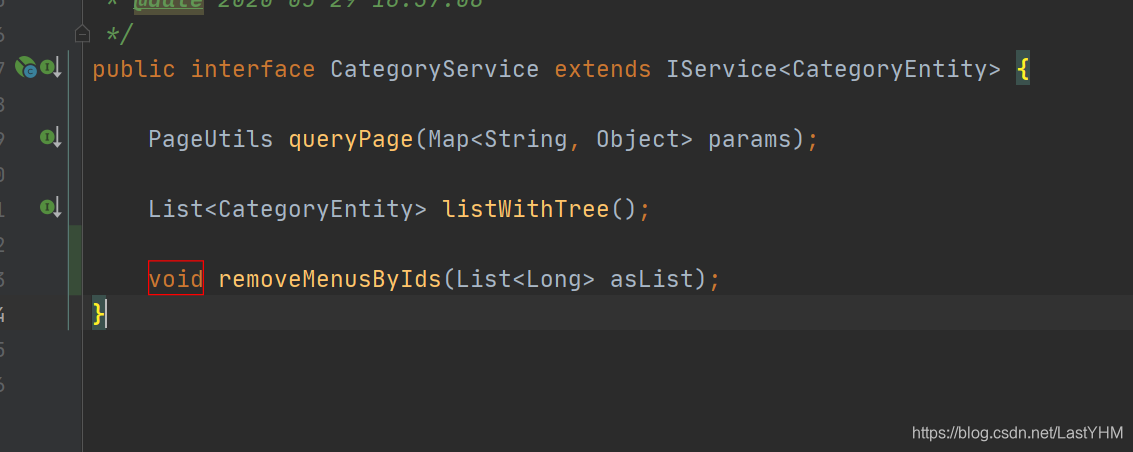Click the closing brace of the interface
Image resolution: width=1133 pixels, height=452 pixels.
click(x=99, y=314)
